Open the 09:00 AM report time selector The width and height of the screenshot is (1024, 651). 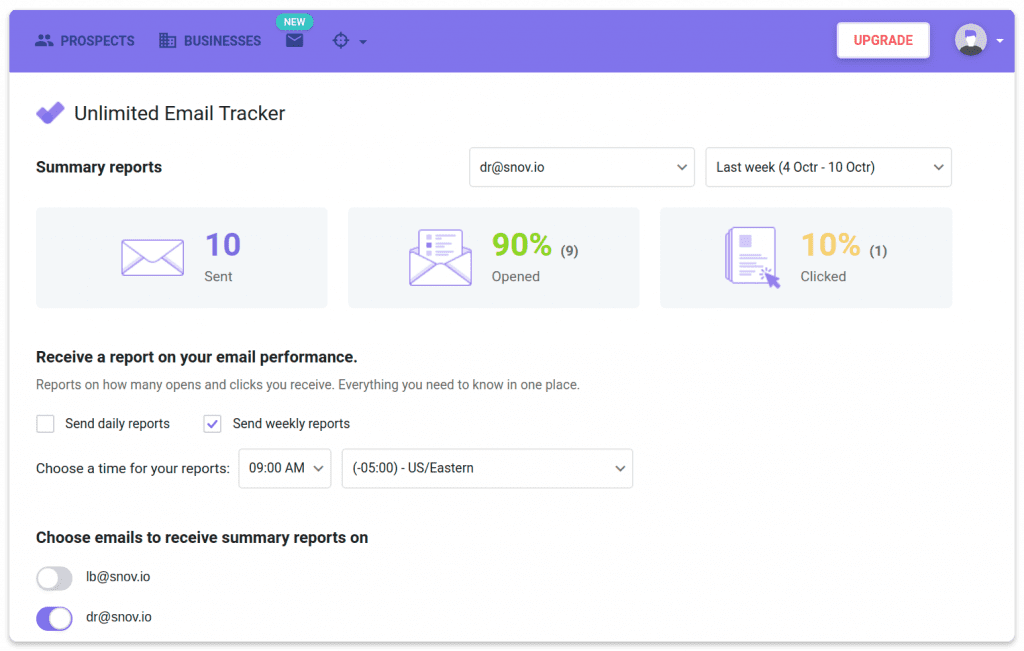(x=284, y=468)
